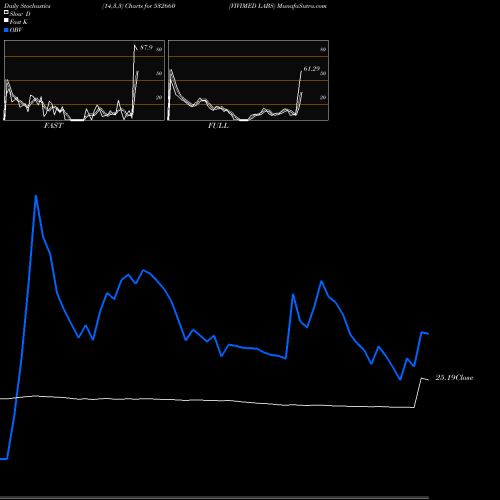500x500 pixels.
Task: Click the end of white Close price line
Action: click(x=428, y=380)
